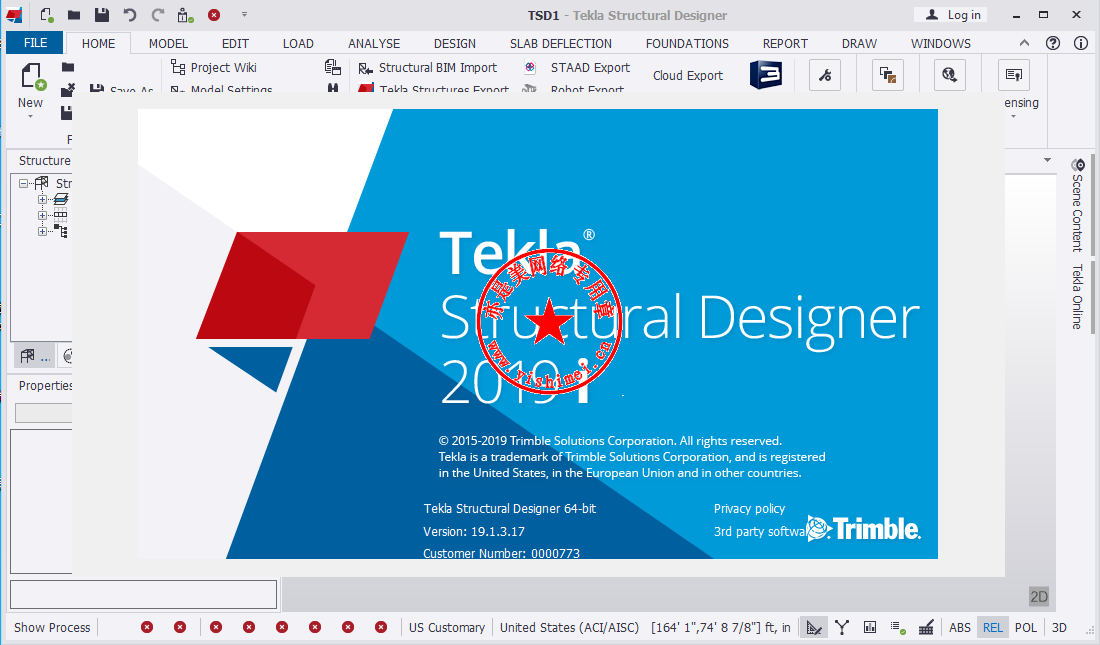
Task: Click United States (ACI/AISC) design code
Action: pos(570,627)
